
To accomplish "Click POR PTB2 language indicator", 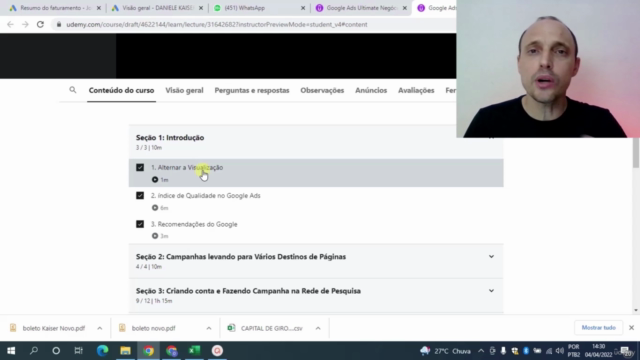I will coord(573,351).
